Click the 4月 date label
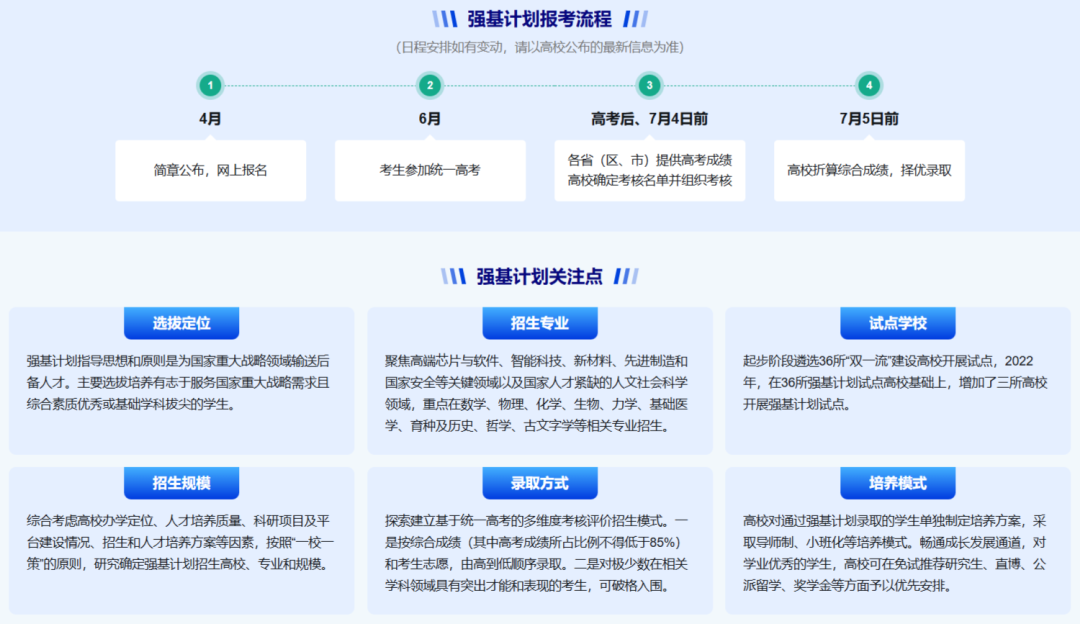1080x624 pixels. click(x=210, y=118)
